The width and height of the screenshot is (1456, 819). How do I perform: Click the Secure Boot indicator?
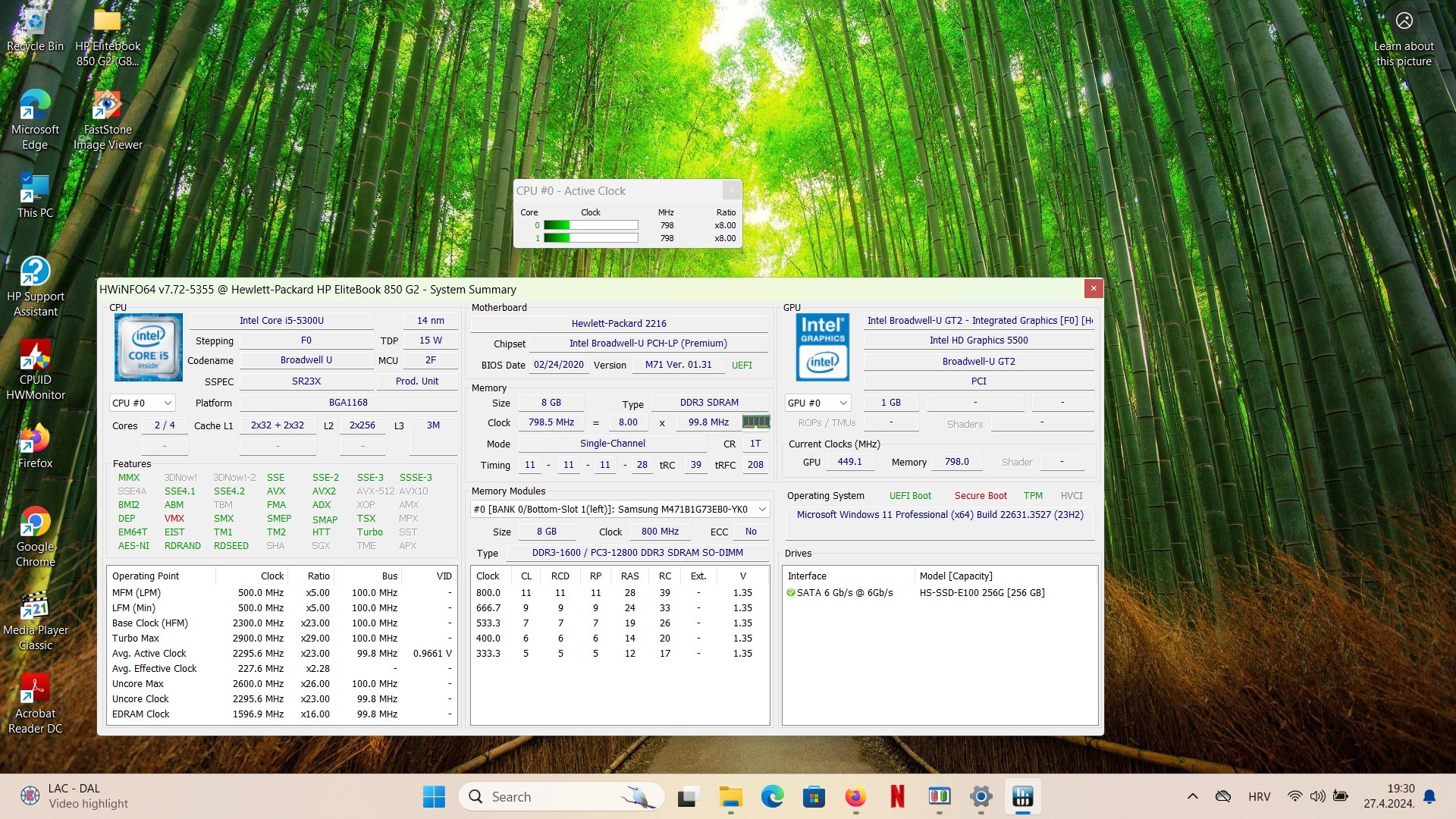[981, 496]
